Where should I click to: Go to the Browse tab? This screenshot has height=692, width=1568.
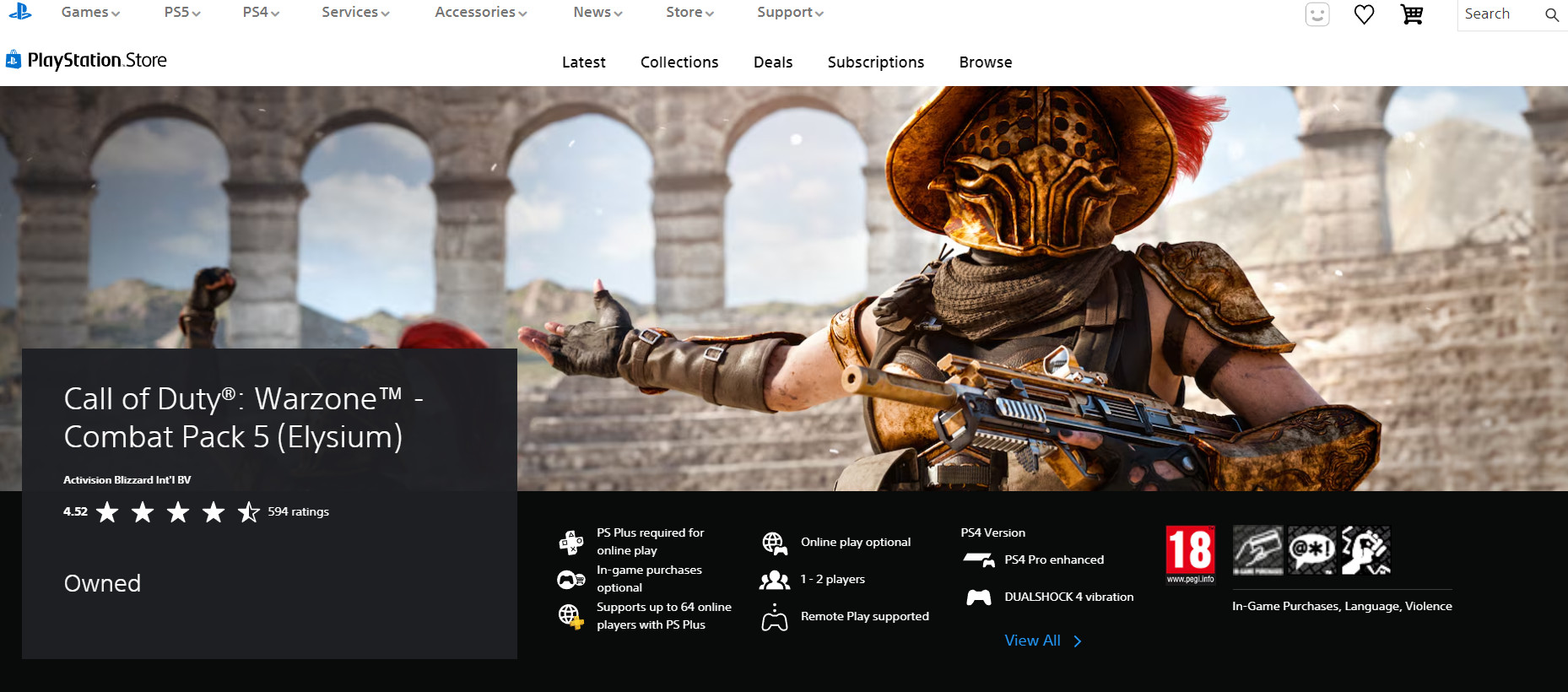pos(985,62)
